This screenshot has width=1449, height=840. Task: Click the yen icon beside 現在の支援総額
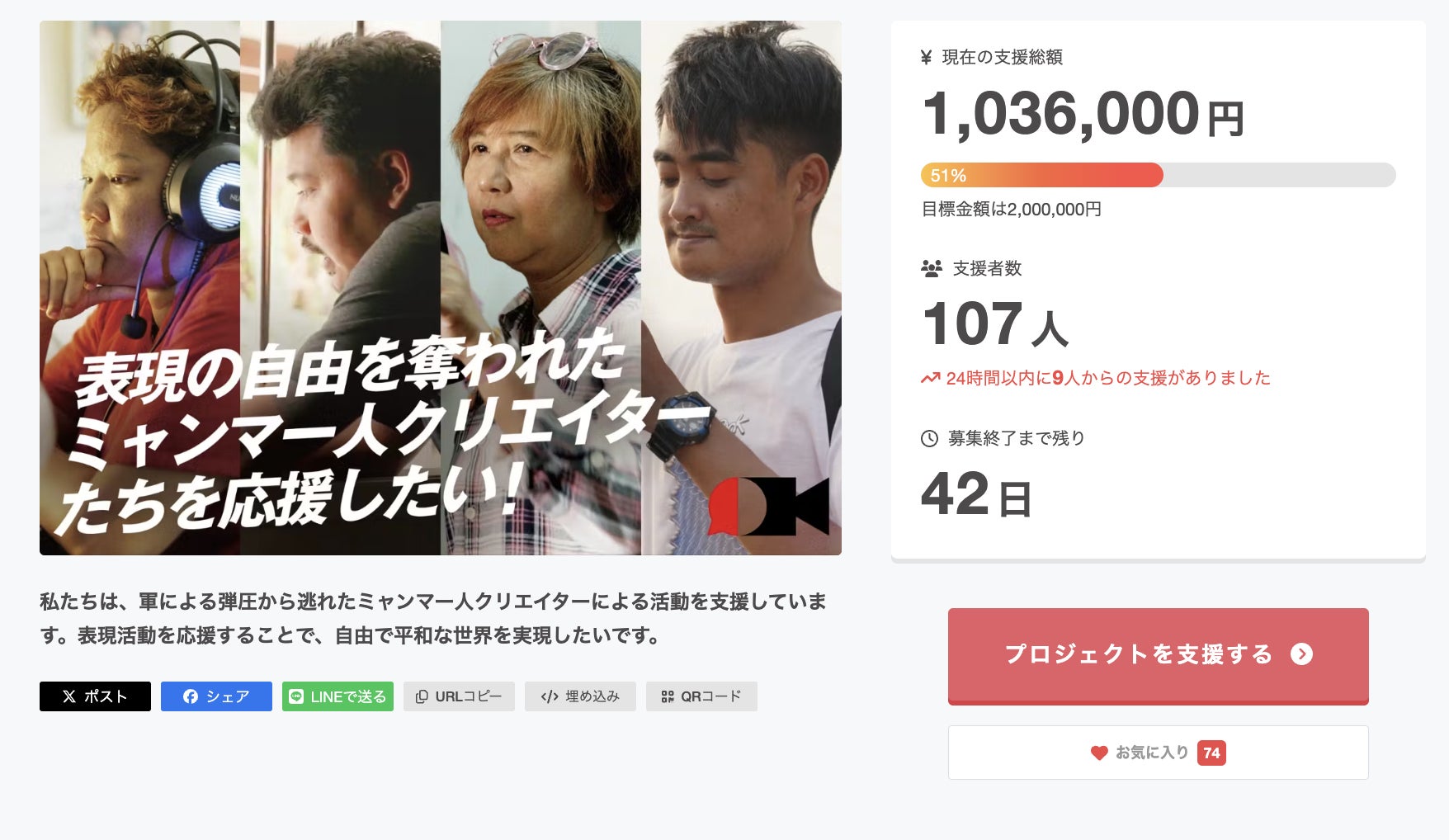(926, 57)
